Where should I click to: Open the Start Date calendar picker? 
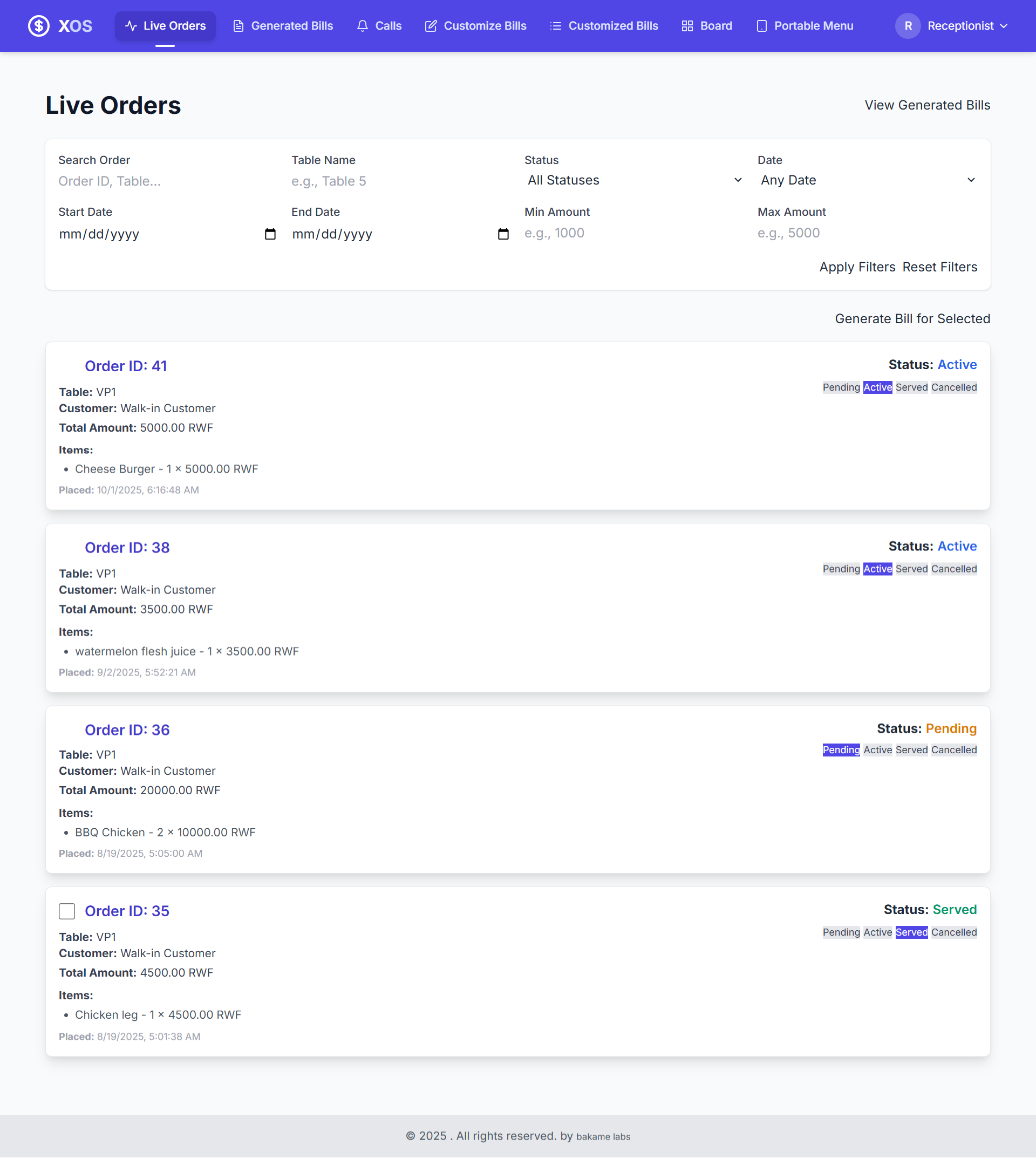pyautogui.click(x=270, y=234)
